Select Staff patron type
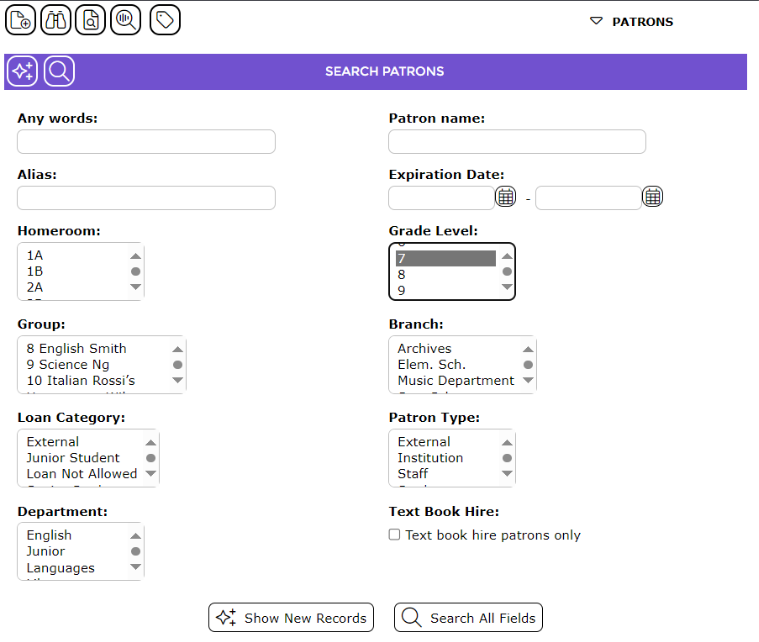759x642 pixels. (413, 474)
